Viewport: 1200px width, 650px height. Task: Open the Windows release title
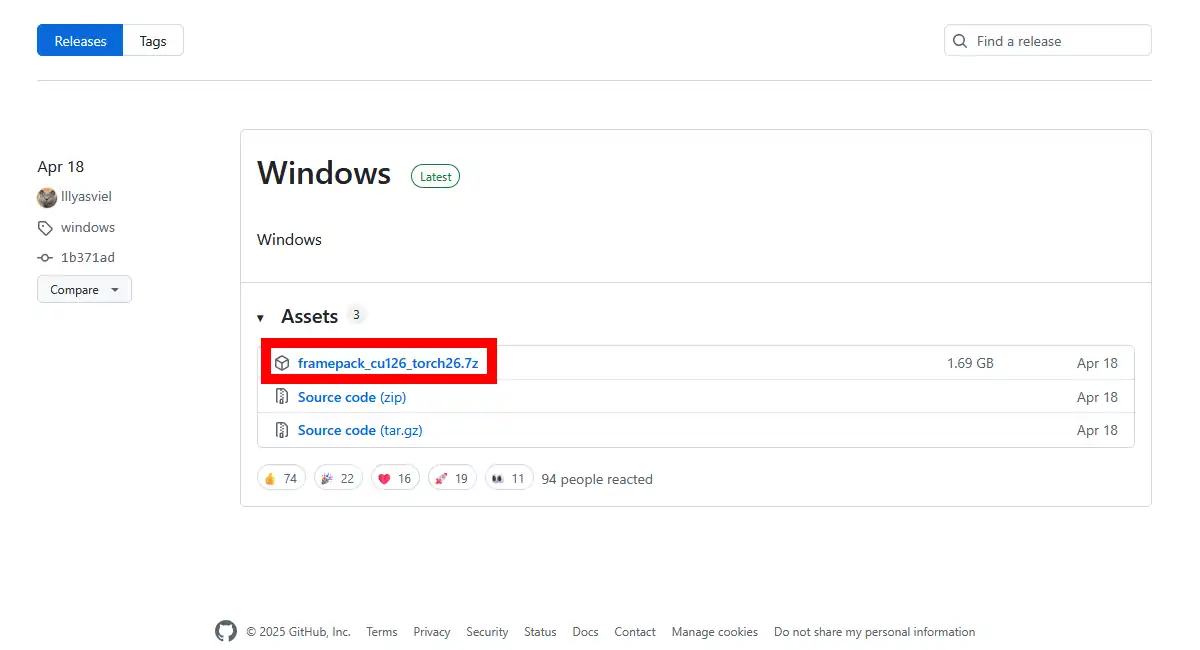324,173
